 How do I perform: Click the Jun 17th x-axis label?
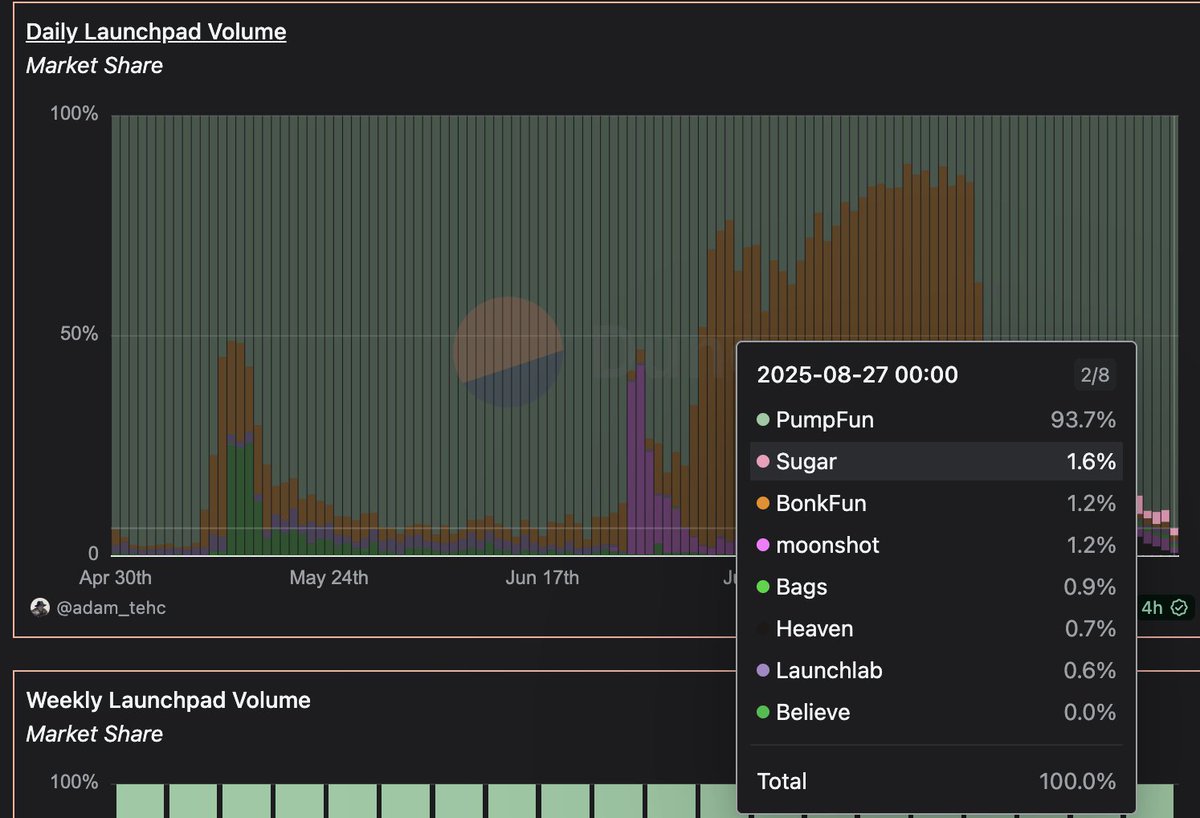[x=542, y=578]
